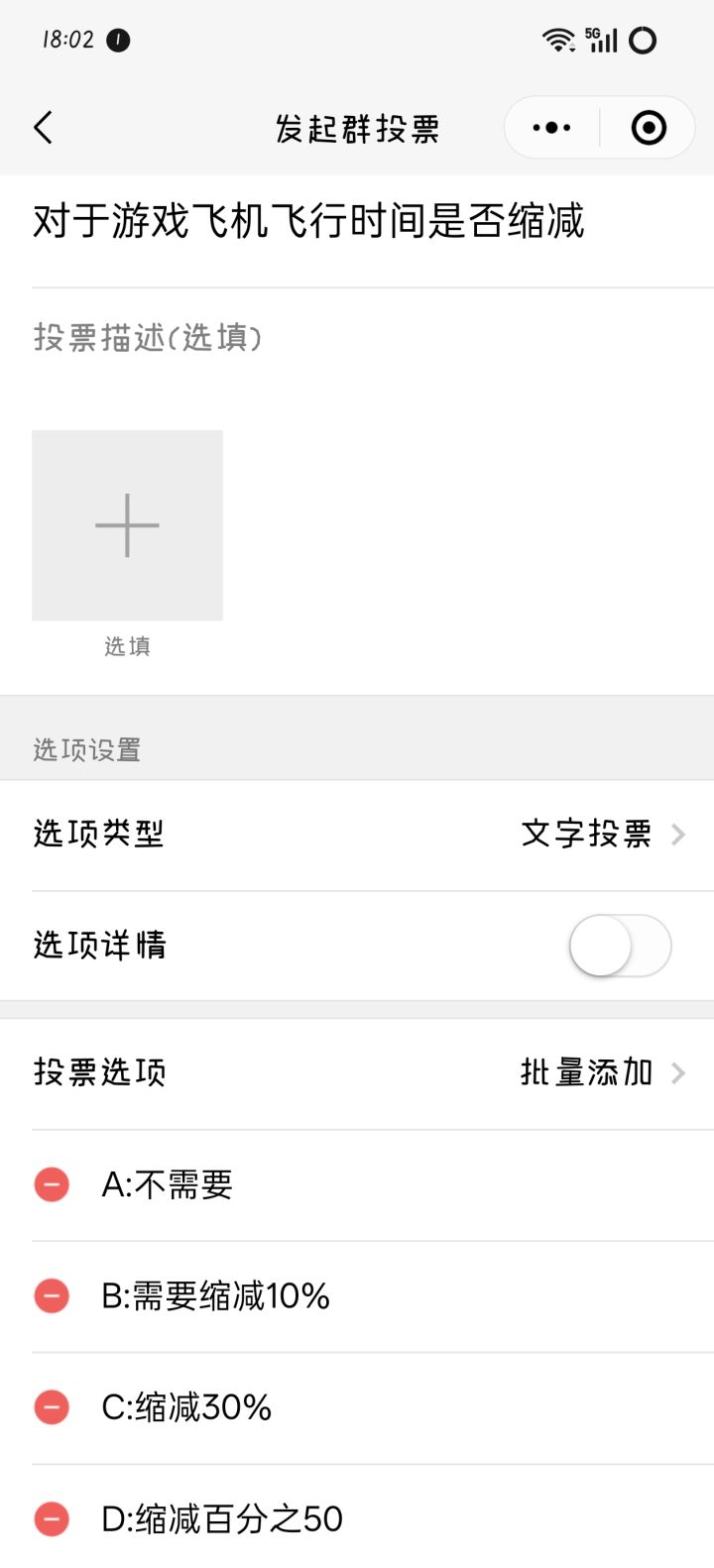Tap 批量添加 to batch add options
The height and width of the screenshot is (1568, 714).
(586, 1072)
